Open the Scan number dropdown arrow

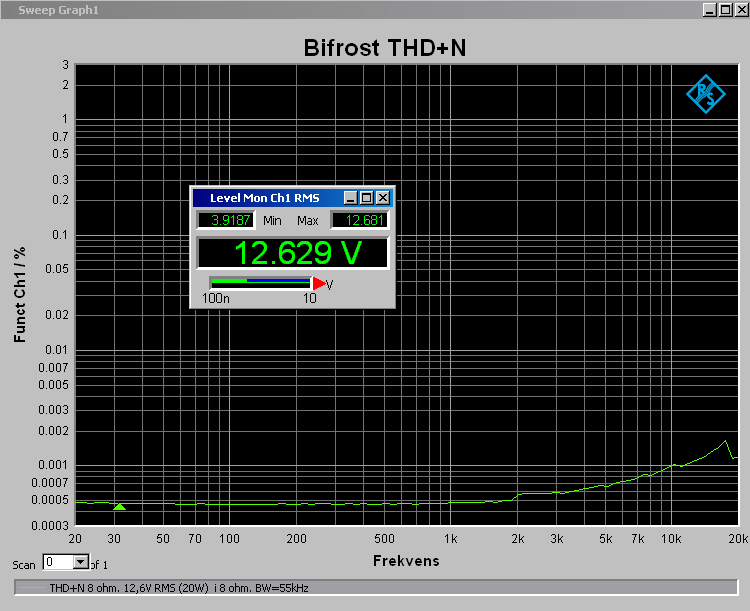[x=81, y=562]
